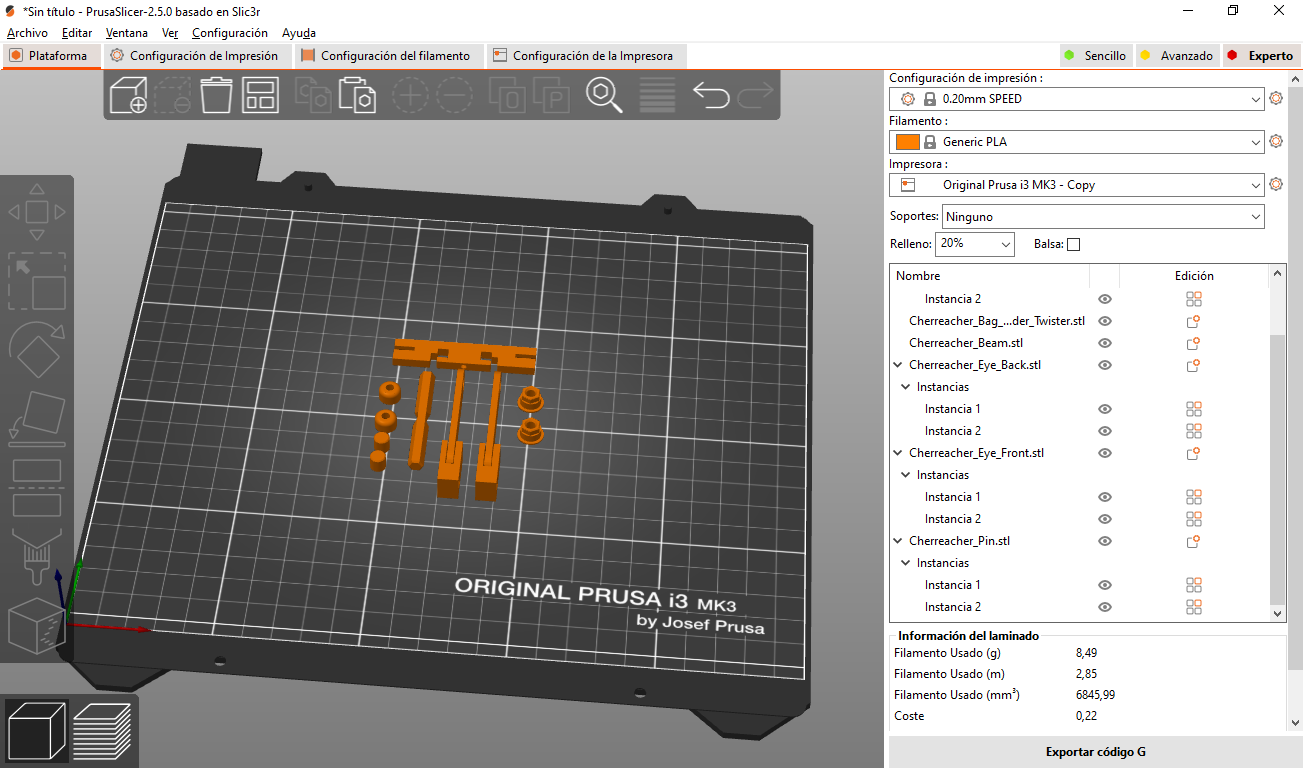Open the Archivo menu
The height and width of the screenshot is (768, 1303).
pos(27,33)
